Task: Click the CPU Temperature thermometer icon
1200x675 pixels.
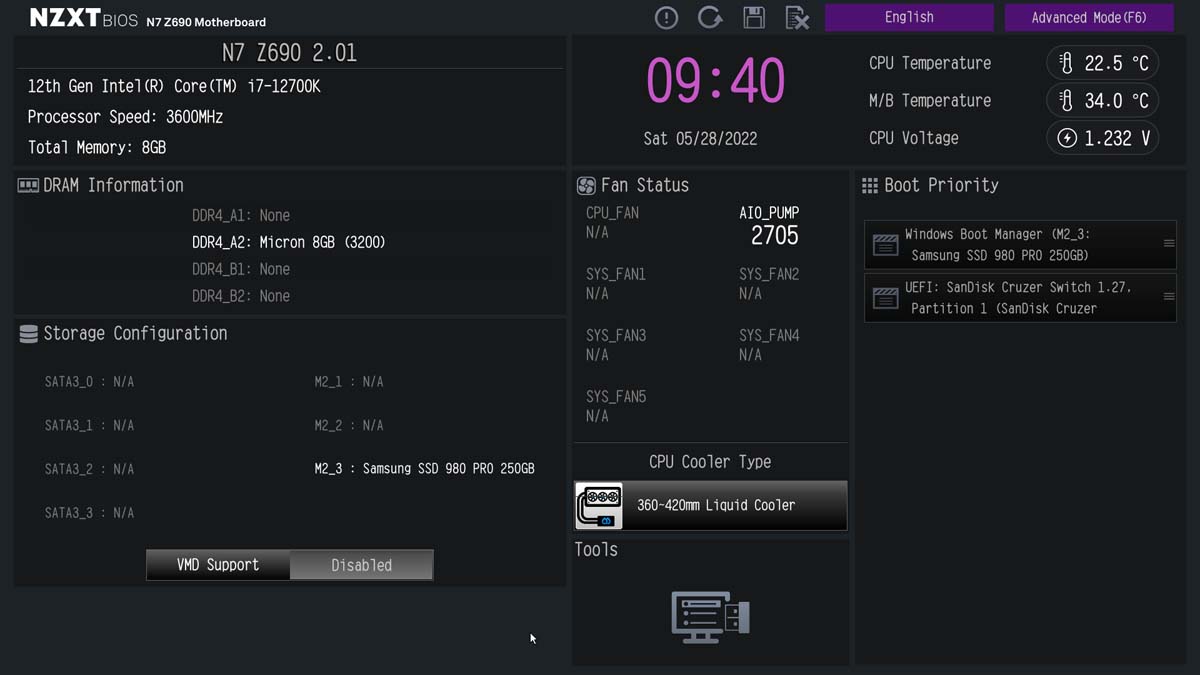Action: click(1066, 63)
